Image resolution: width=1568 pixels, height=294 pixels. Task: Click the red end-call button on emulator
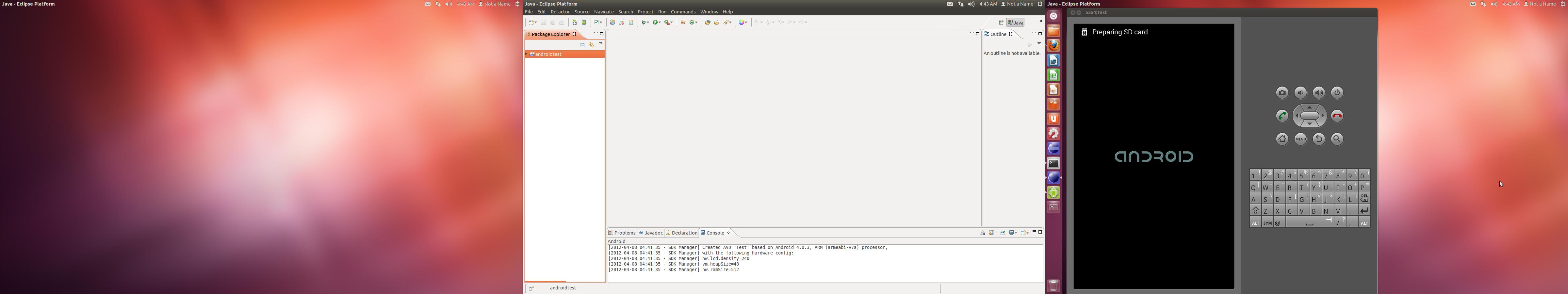(1337, 116)
